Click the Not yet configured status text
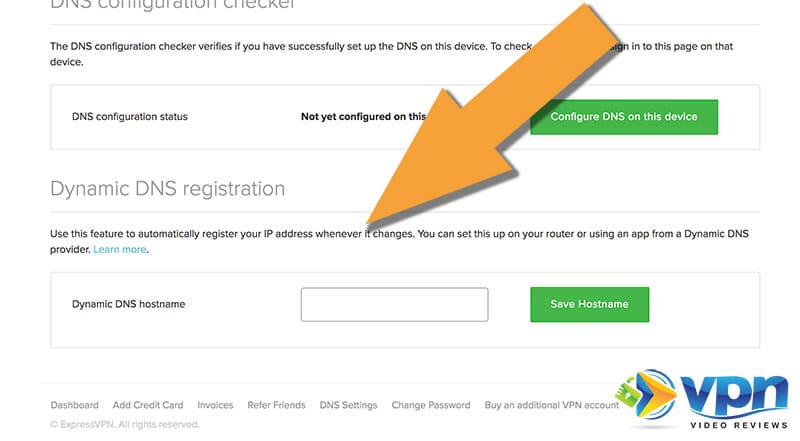 coord(363,116)
